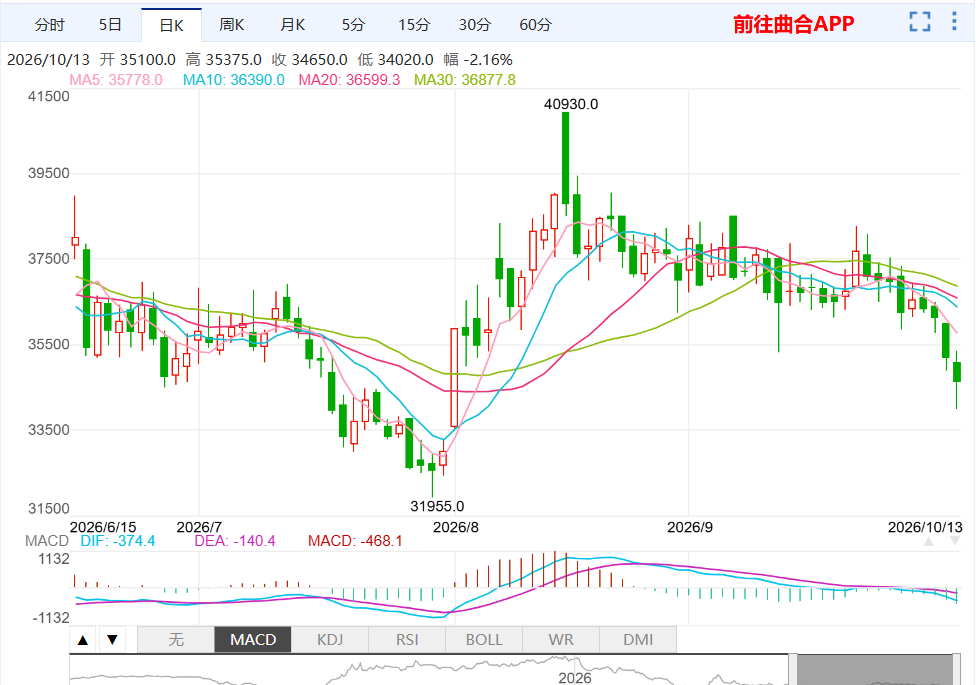Screen dimensions: 976x685
Task: Switch to the 月K tab
Action: [x=293, y=25]
